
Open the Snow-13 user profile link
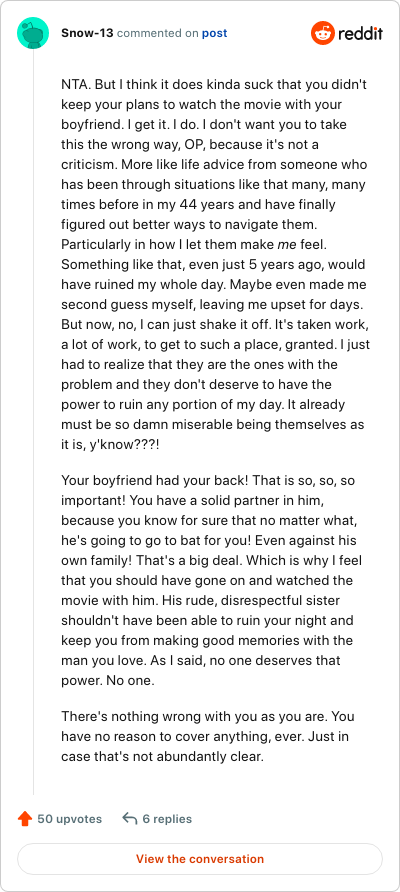coord(87,33)
